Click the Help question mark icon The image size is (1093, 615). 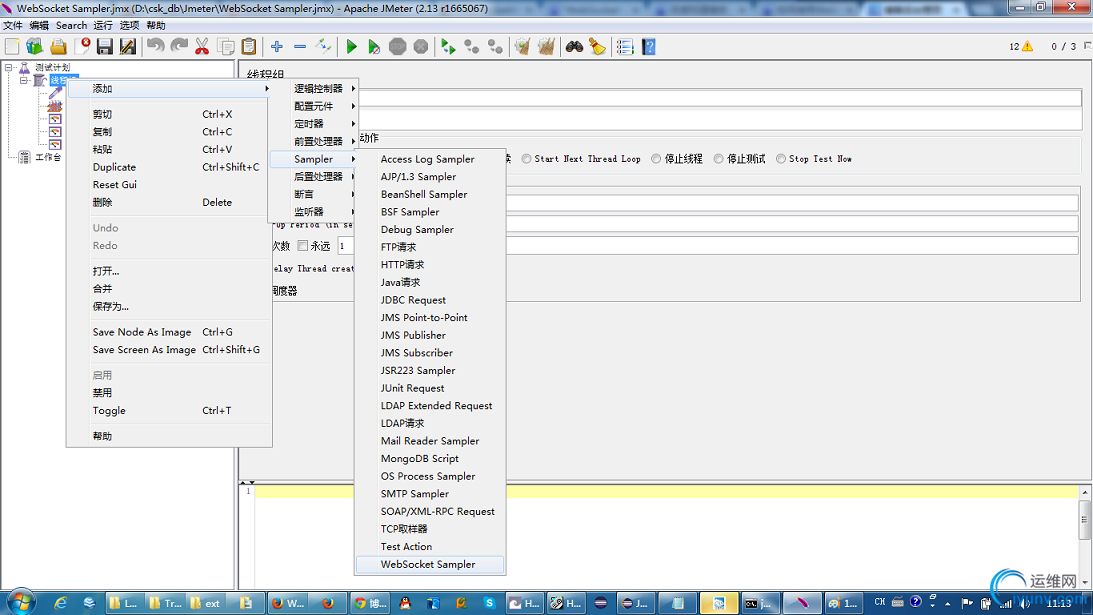(x=649, y=47)
